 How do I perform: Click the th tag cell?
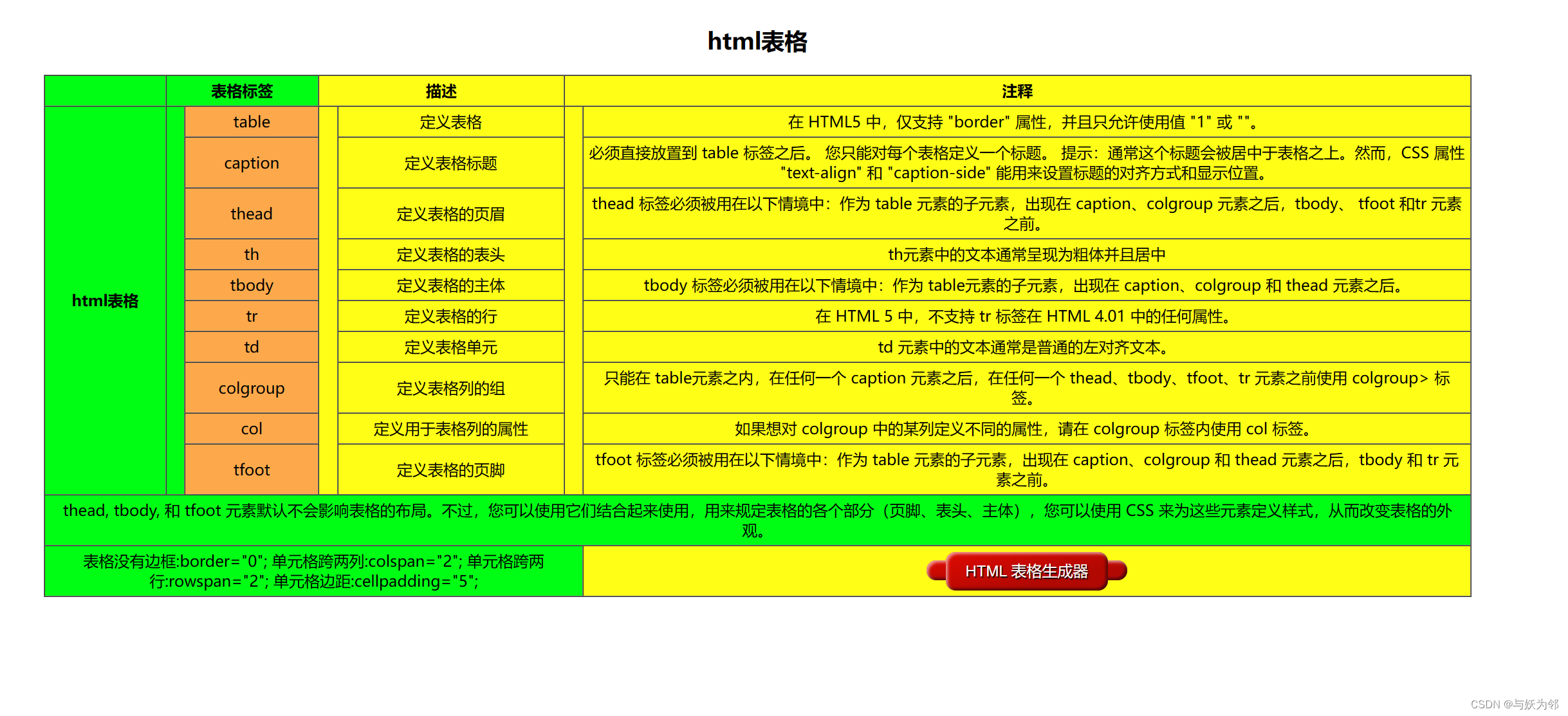252,254
